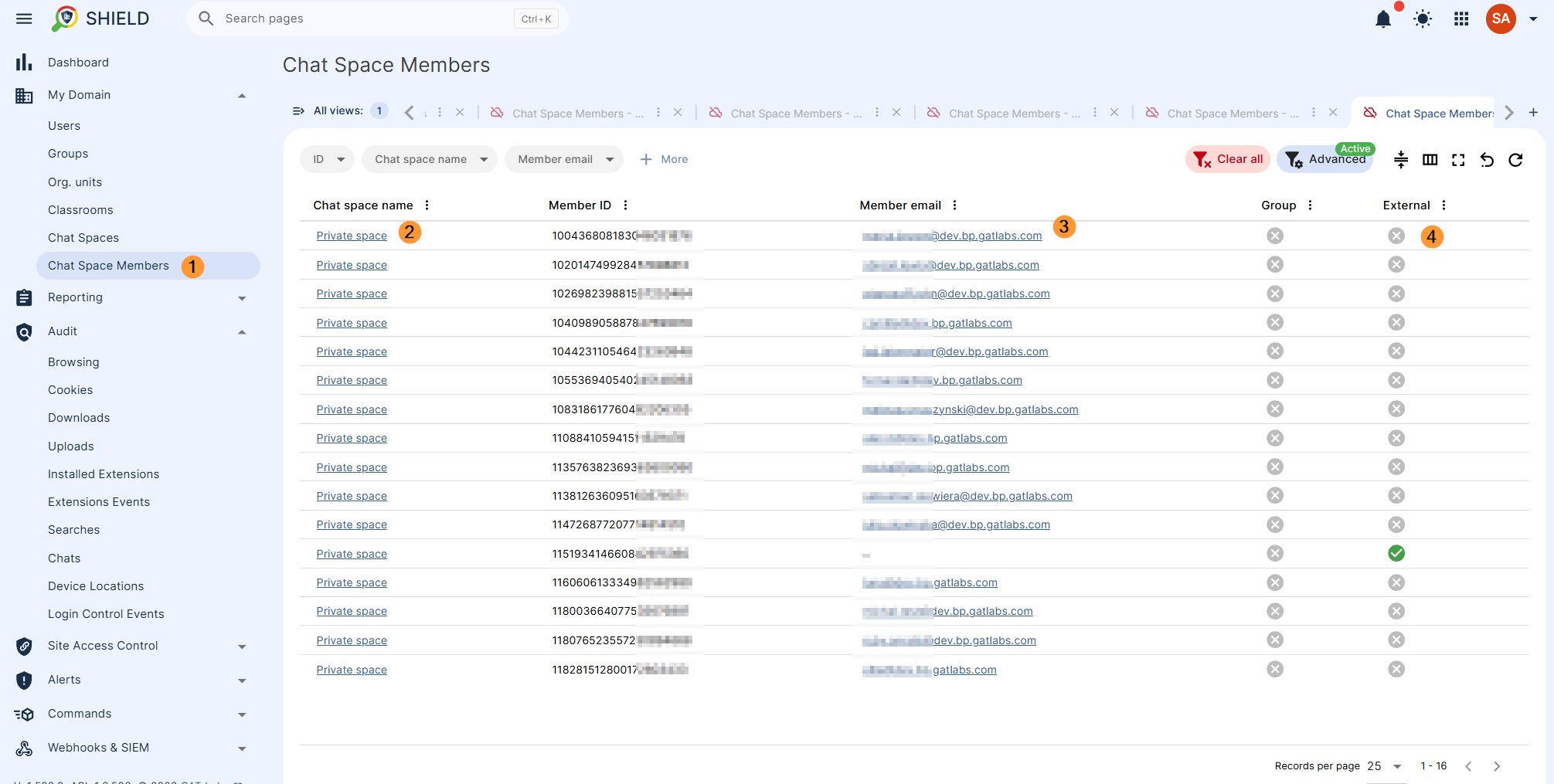This screenshot has width=1554, height=784.
Task: Click External status icon in row 1020147499284
Action: (1396, 265)
